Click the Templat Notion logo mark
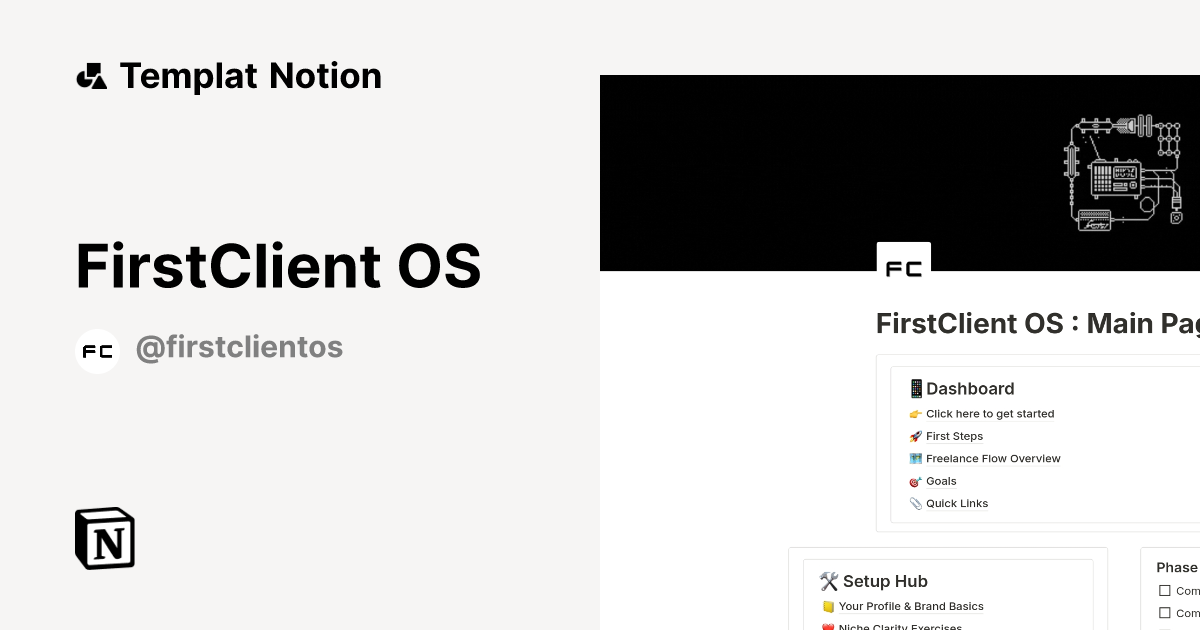The height and width of the screenshot is (630, 1200). (x=91, y=75)
